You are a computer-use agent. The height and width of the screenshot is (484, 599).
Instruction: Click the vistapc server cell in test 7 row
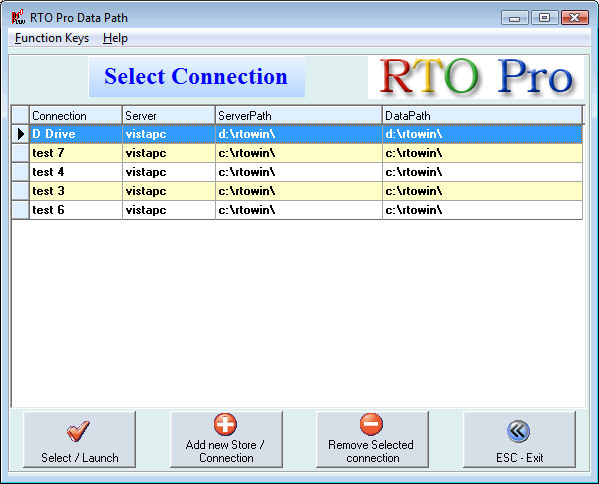point(168,153)
